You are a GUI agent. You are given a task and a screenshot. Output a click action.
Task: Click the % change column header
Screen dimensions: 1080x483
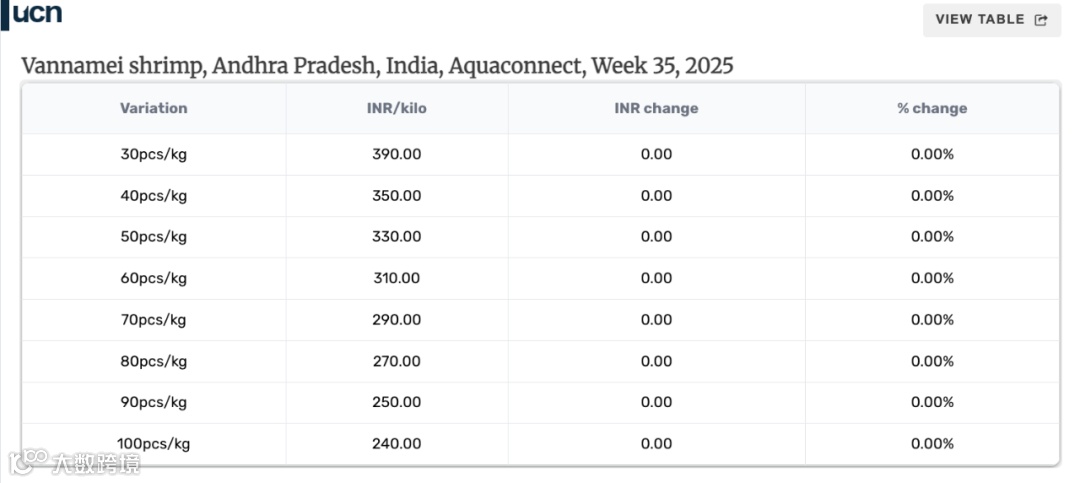932,108
